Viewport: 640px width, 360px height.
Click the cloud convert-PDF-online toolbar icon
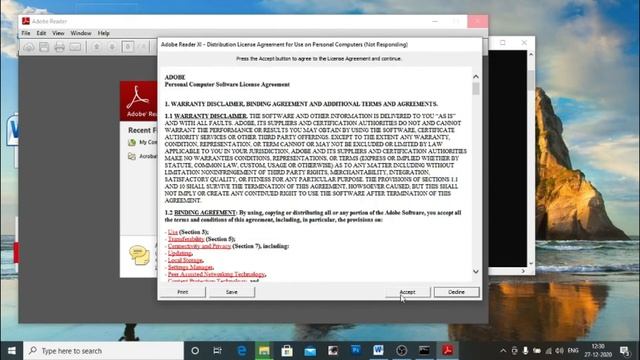point(29,47)
